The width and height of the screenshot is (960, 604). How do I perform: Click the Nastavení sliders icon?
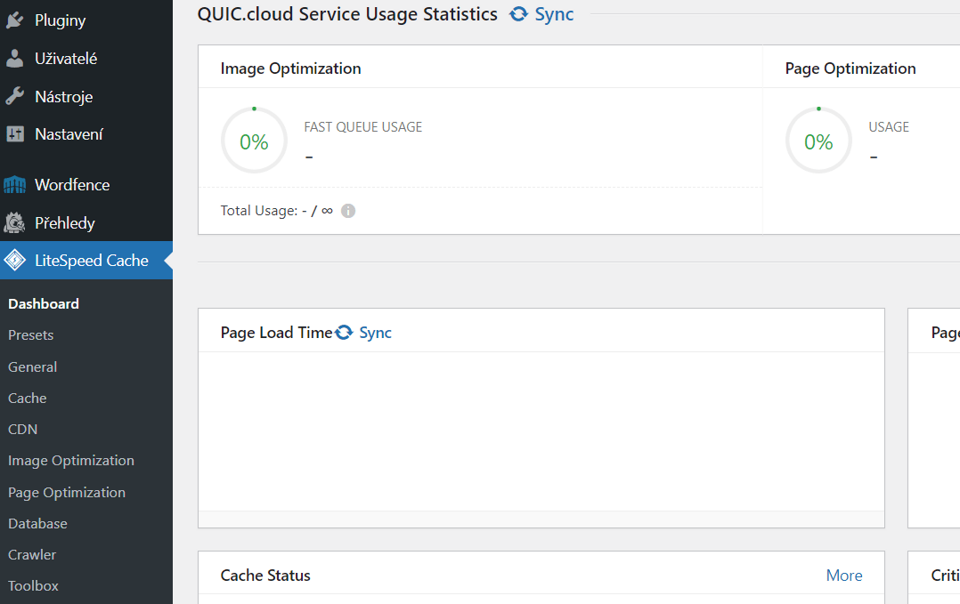pos(15,134)
